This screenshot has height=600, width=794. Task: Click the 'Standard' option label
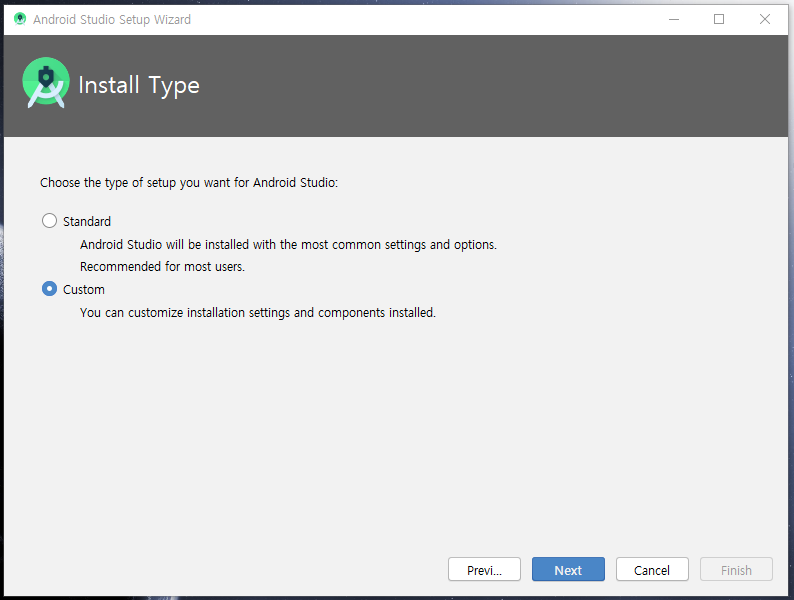coord(87,222)
